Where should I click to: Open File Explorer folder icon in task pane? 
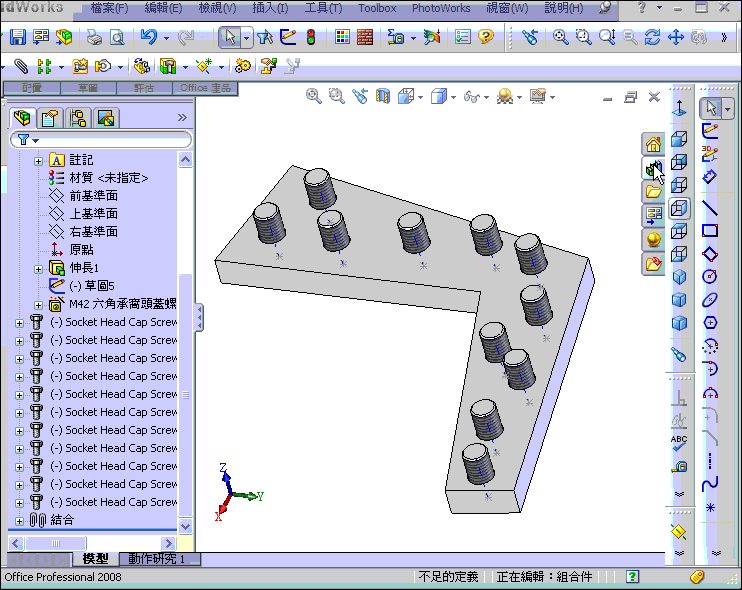(654, 192)
